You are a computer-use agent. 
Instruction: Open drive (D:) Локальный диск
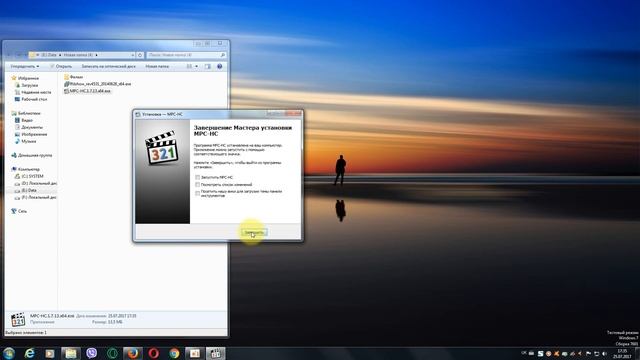36,183
